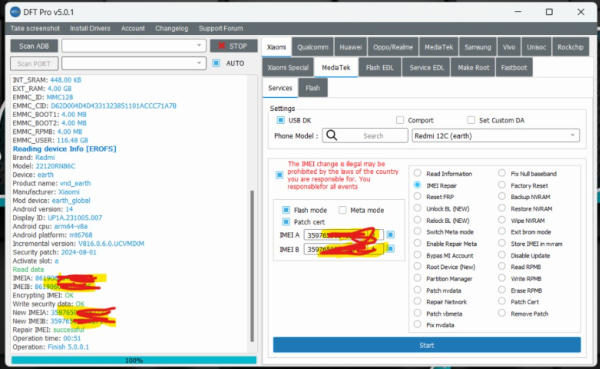Click the IMEI A input field

(344, 235)
